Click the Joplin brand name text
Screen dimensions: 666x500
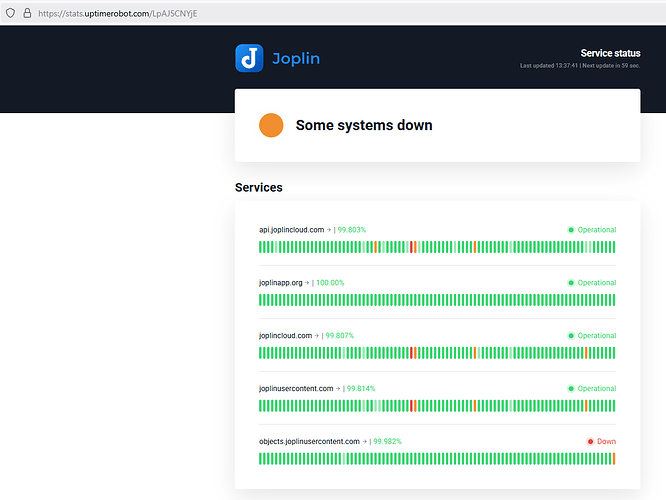point(296,59)
